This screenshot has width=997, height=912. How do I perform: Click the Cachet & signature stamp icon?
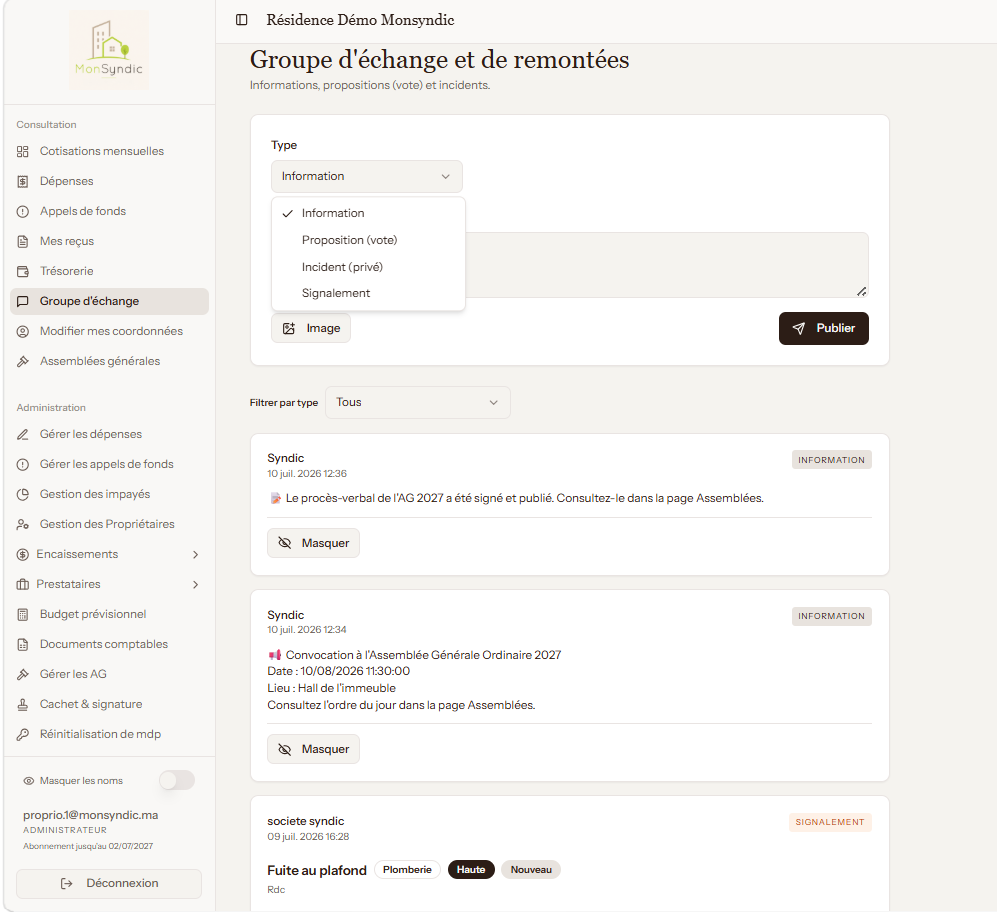tap(23, 704)
